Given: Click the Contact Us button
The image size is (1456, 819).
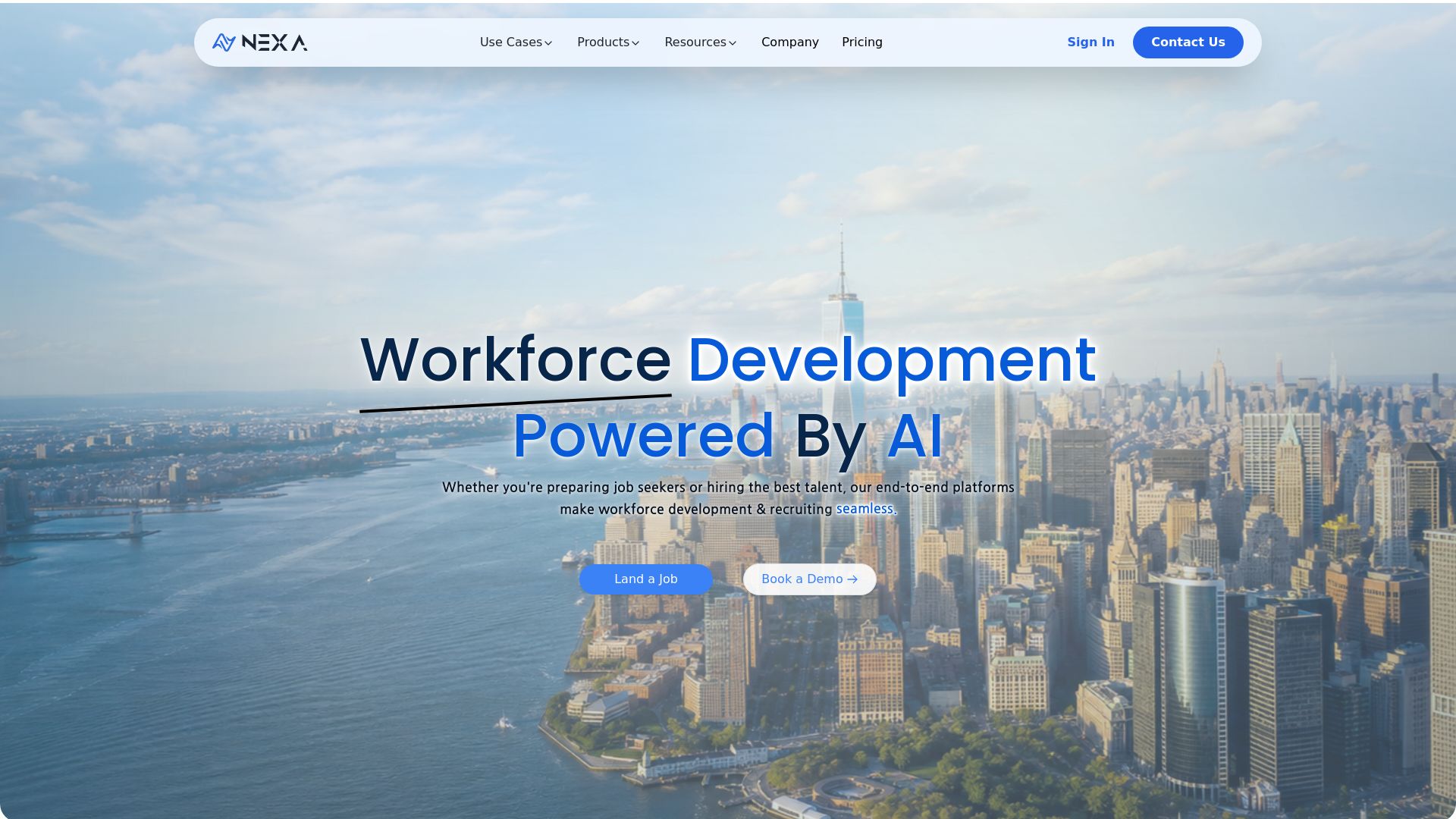Looking at the screenshot, I should pyautogui.click(x=1188, y=42).
